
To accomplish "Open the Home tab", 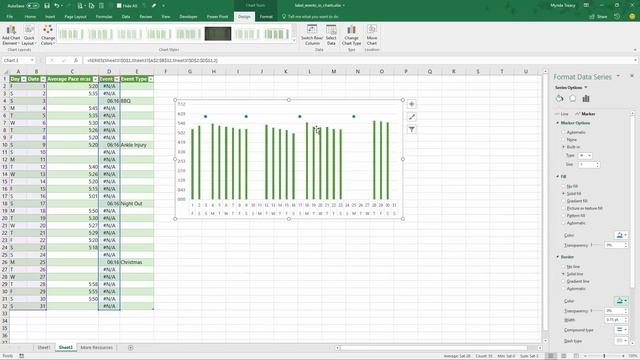I will click(x=30, y=17).
